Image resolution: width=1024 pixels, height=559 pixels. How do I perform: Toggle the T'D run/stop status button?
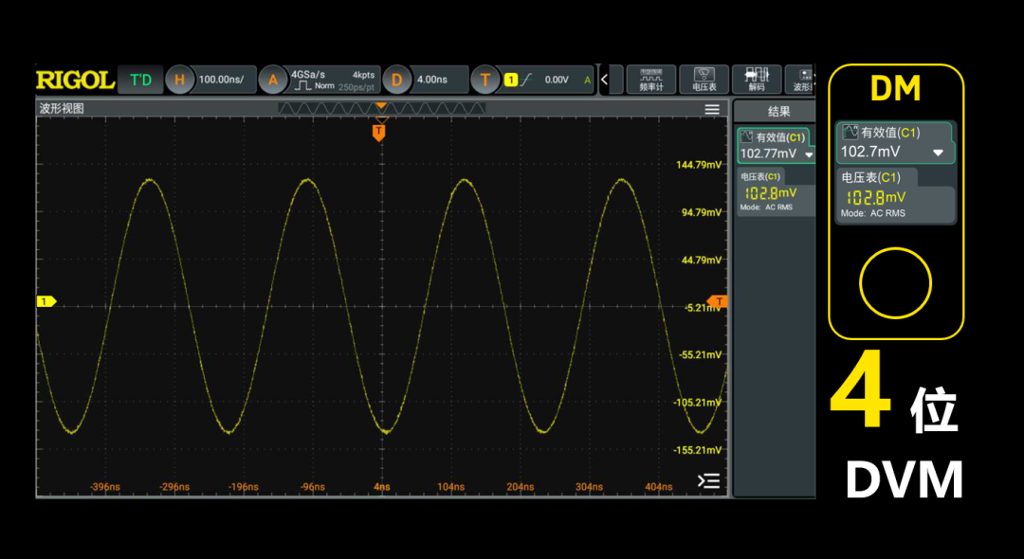[x=140, y=79]
